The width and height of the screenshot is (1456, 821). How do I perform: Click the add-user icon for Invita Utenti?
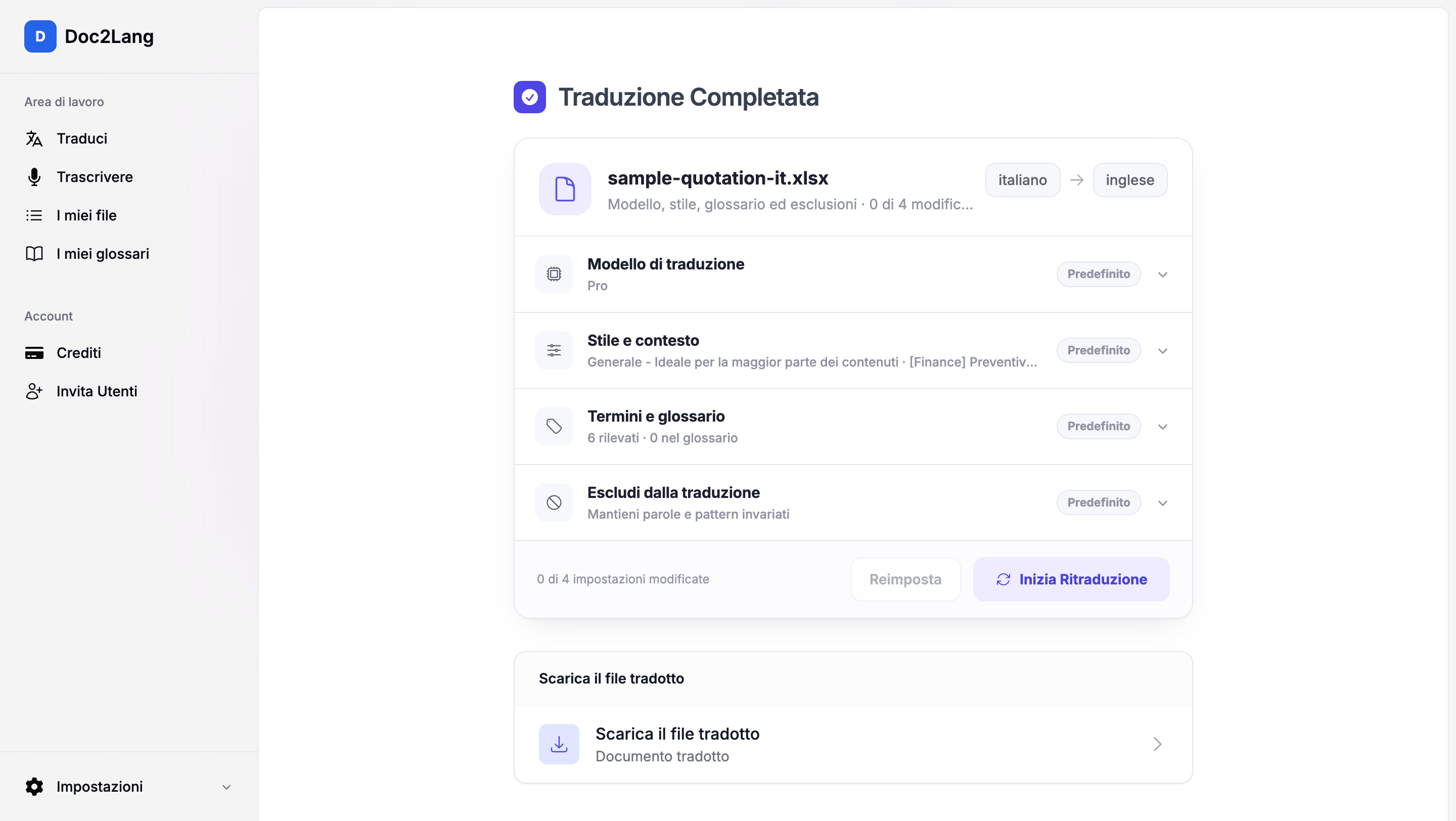tap(34, 391)
